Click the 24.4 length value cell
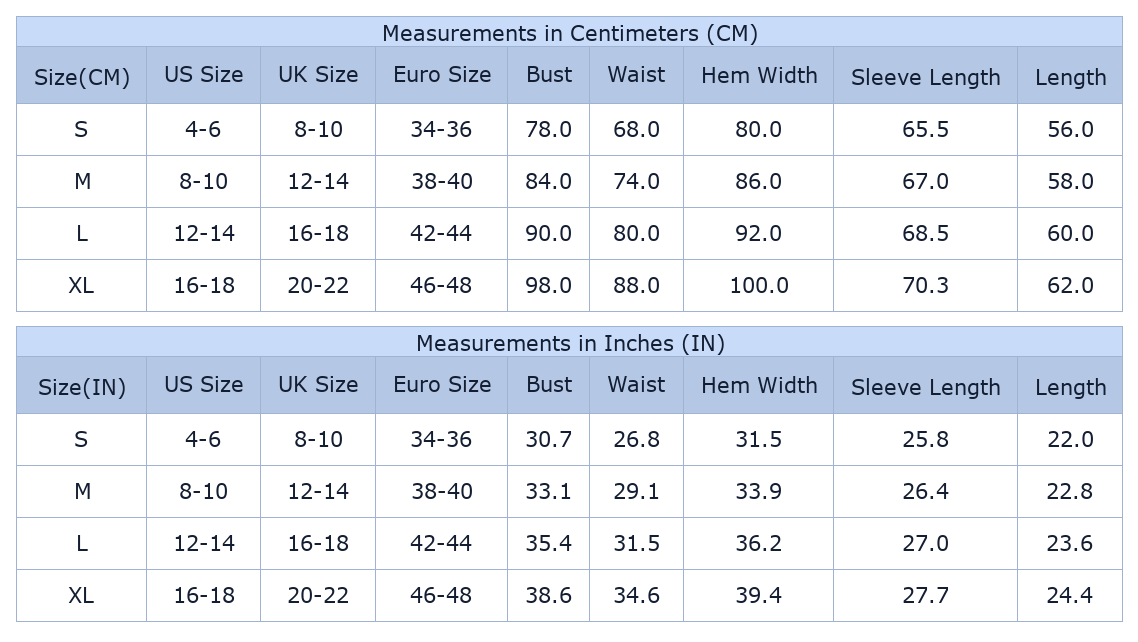The image size is (1138, 642). point(1070,595)
